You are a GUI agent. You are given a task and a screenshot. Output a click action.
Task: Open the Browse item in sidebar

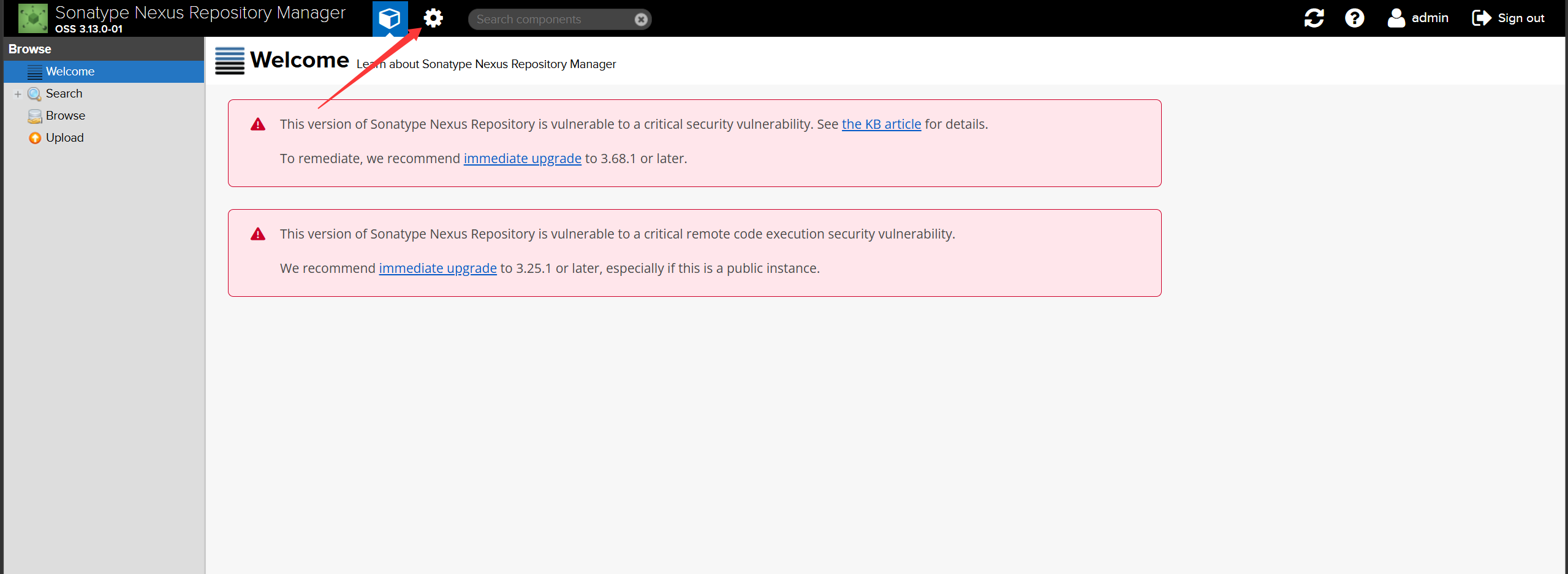pyautogui.click(x=65, y=116)
